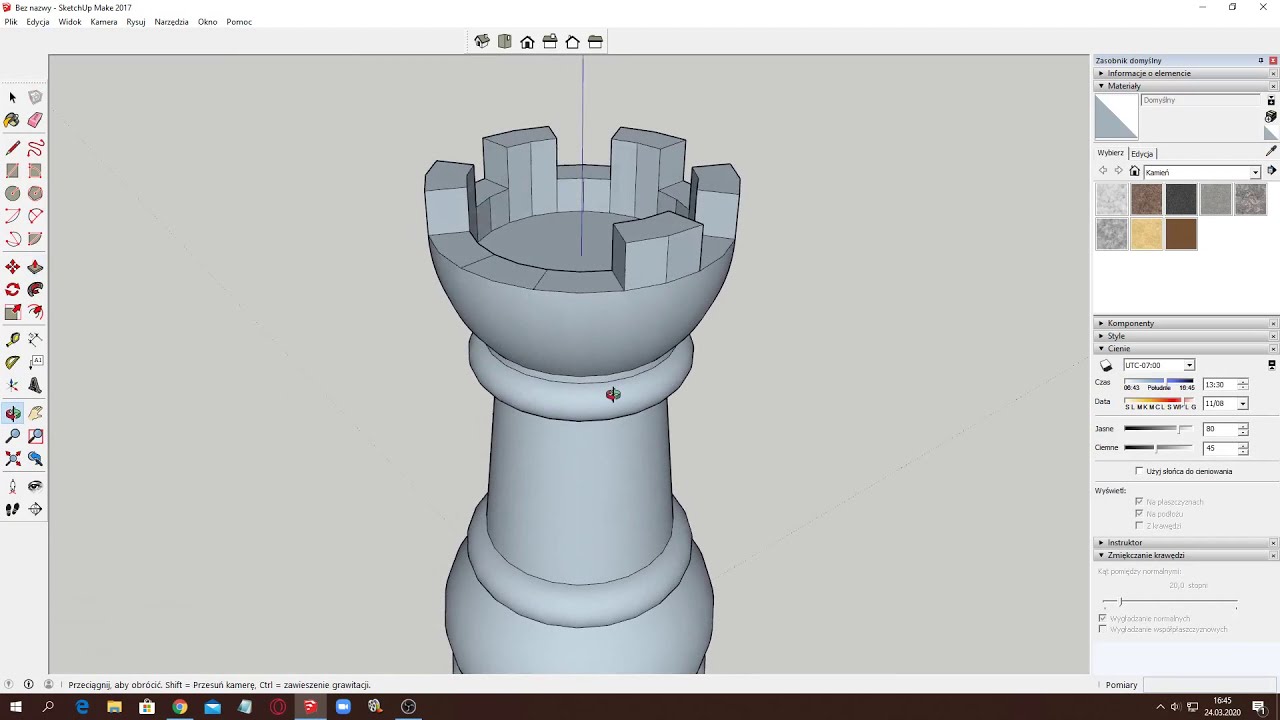
Task: Toggle 'Na płaszczyznach' checkbox
Action: click(1139, 502)
